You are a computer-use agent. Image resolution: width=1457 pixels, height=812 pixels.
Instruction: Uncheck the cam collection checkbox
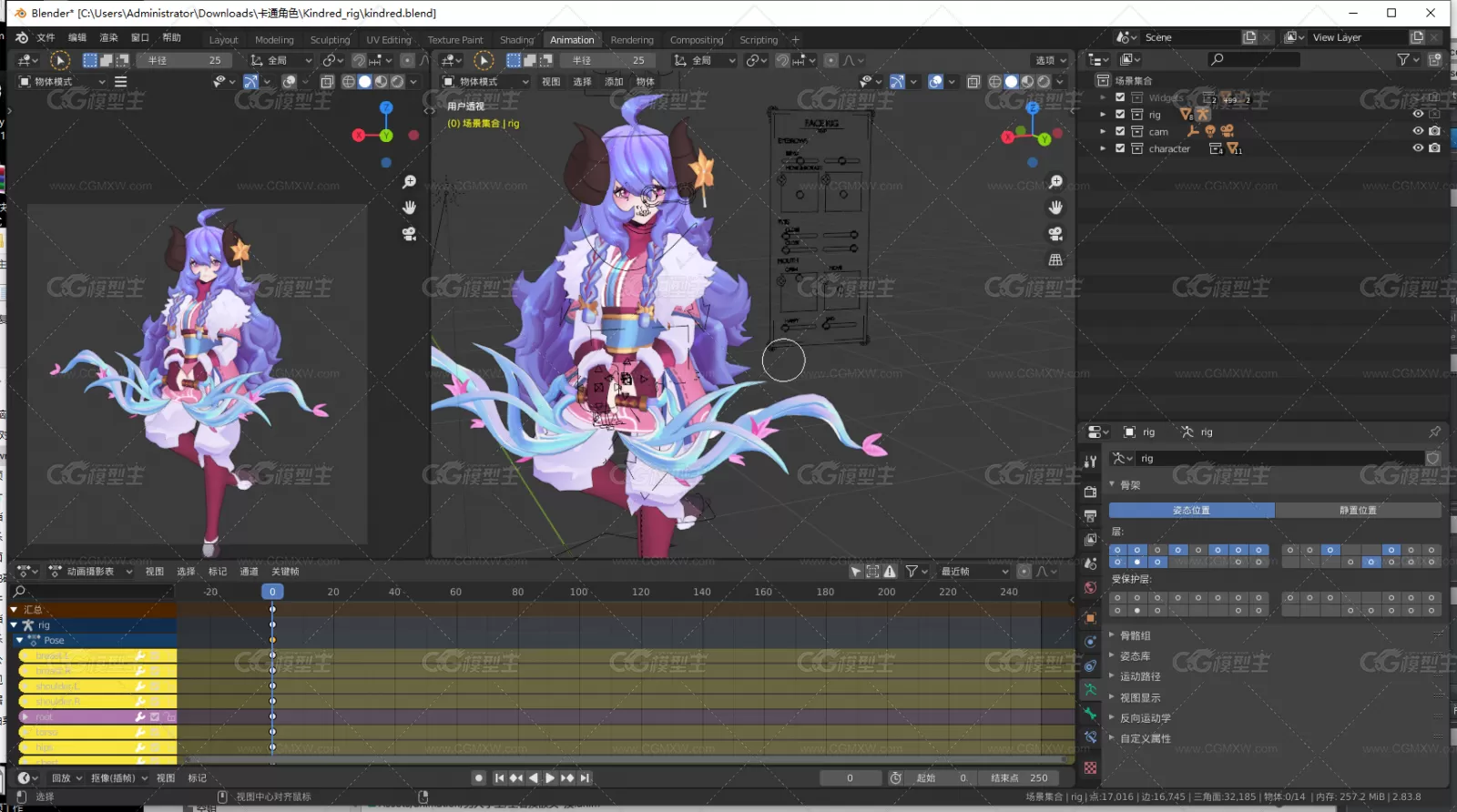point(1120,131)
